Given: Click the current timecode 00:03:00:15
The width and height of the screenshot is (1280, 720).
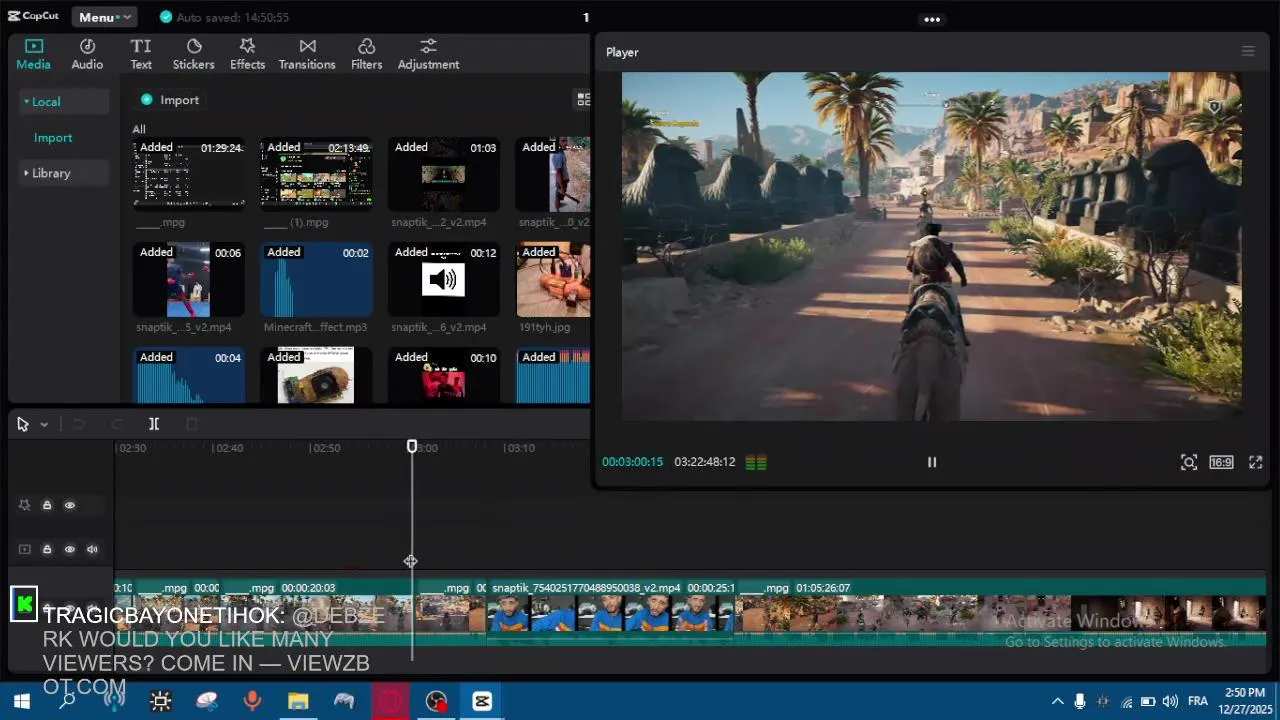Looking at the screenshot, I should [x=632, y=462].
